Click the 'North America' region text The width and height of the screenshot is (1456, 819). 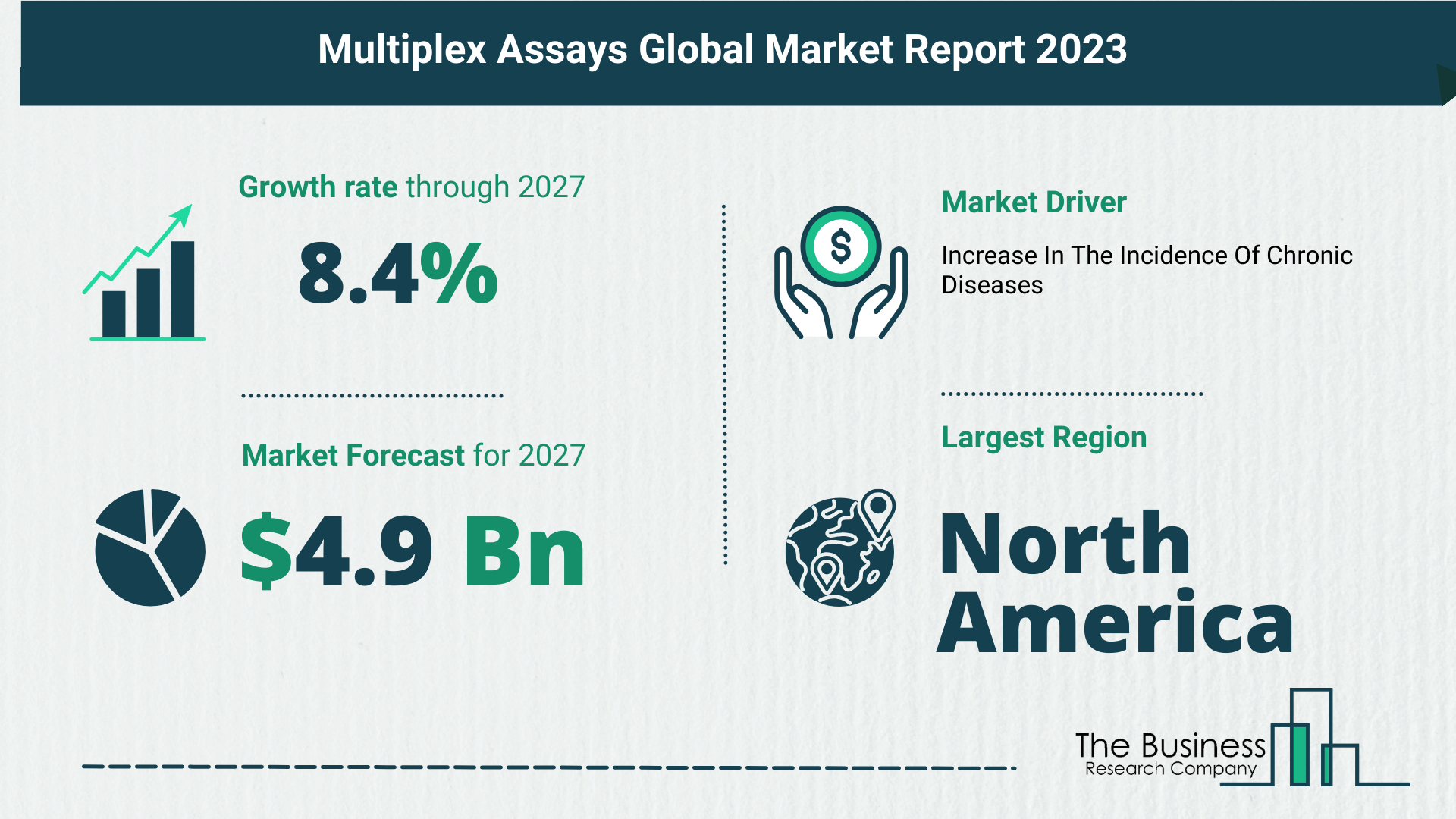coord(1115,582)
